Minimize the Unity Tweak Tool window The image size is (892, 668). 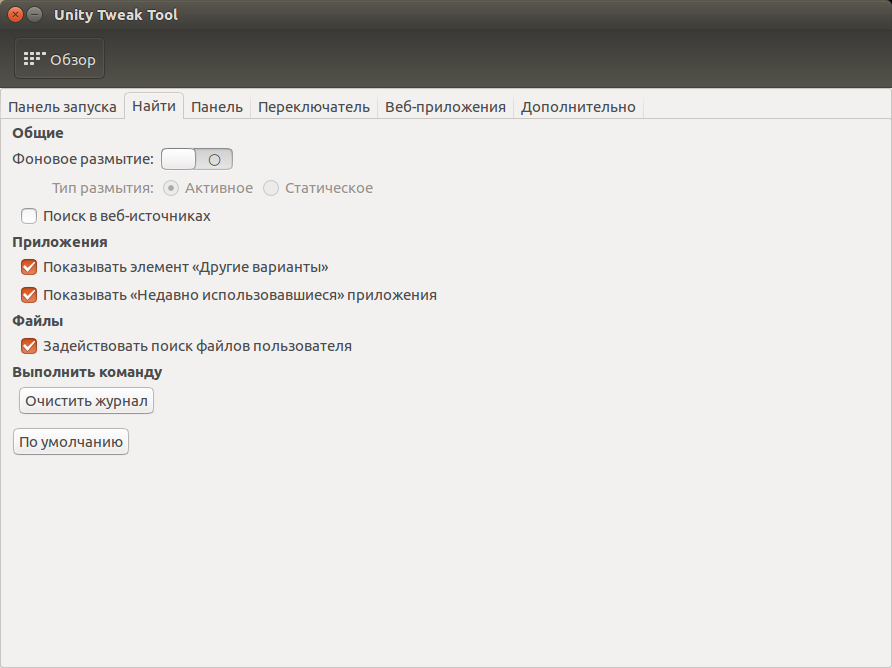pyautogui.click(x=35, y=15)
